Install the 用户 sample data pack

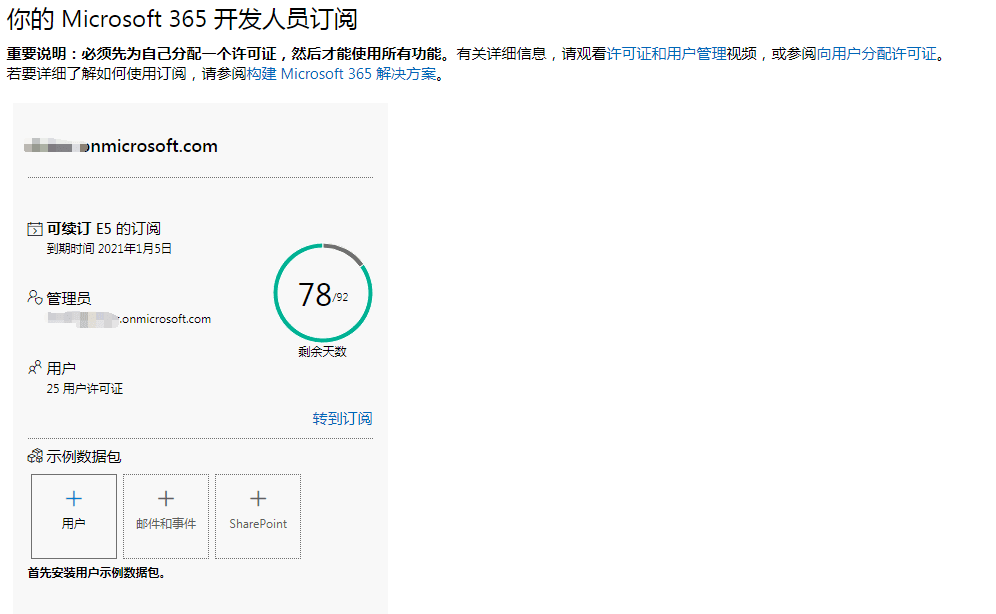pyautogui.click(x=74, y=516)
